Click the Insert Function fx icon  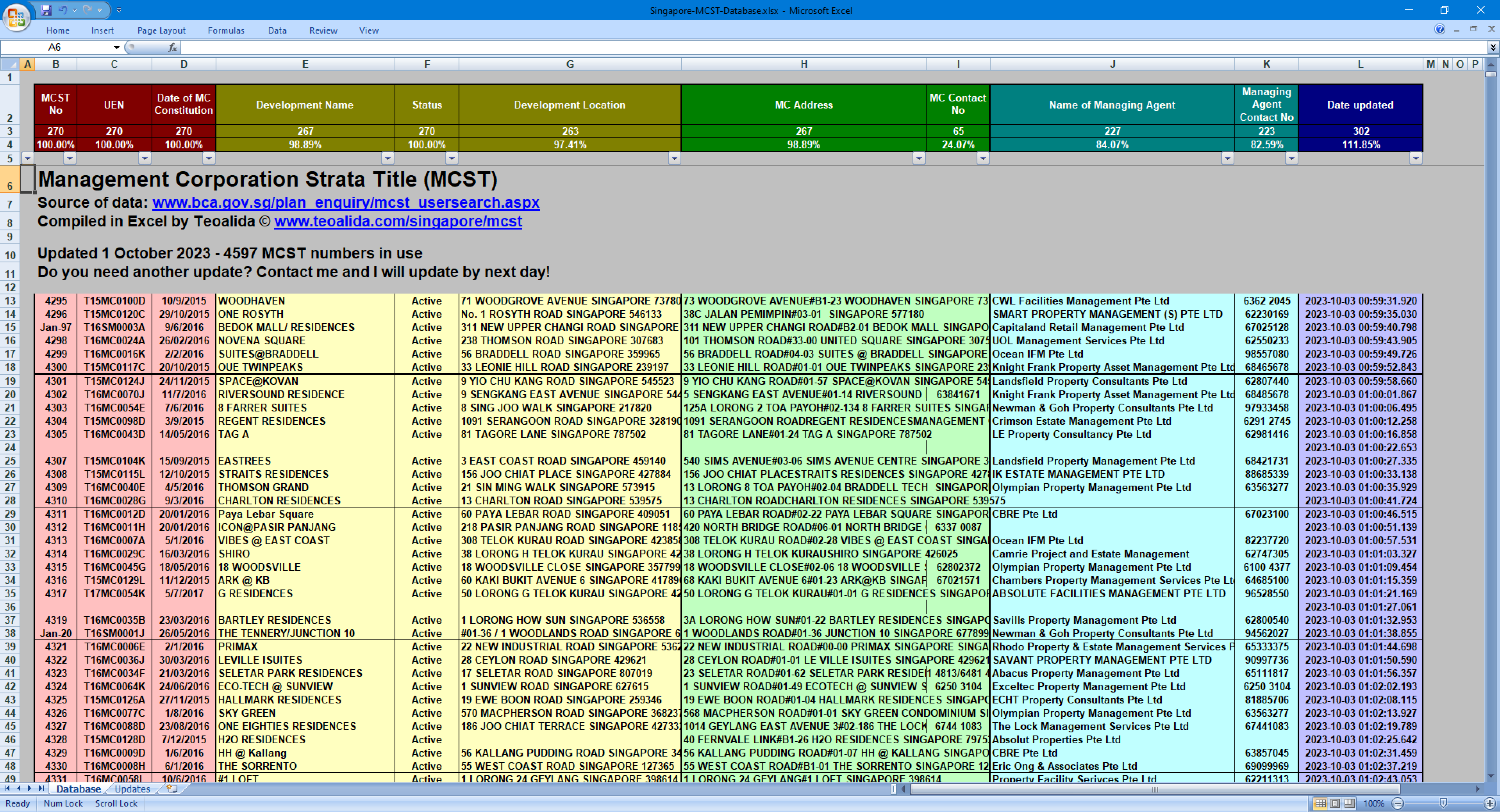pos(172,47)
